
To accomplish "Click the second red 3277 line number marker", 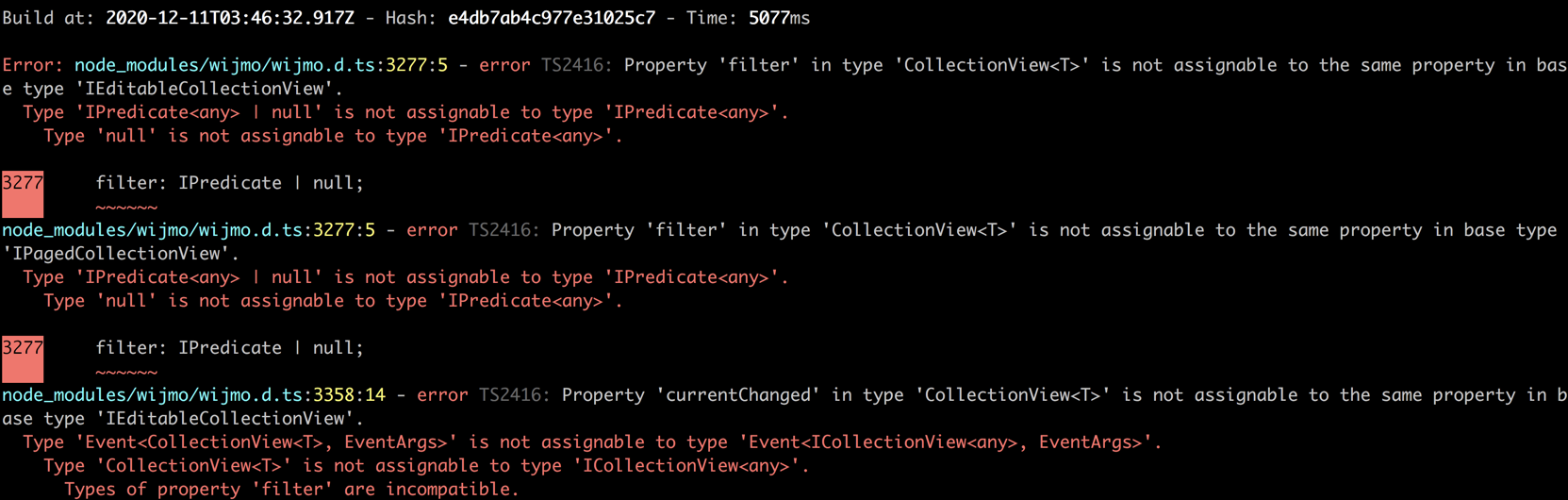I will tap(23, 359).
